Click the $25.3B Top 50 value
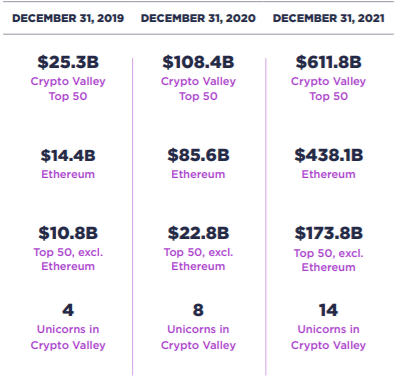 pyautogui.click(x=68, y=62)
